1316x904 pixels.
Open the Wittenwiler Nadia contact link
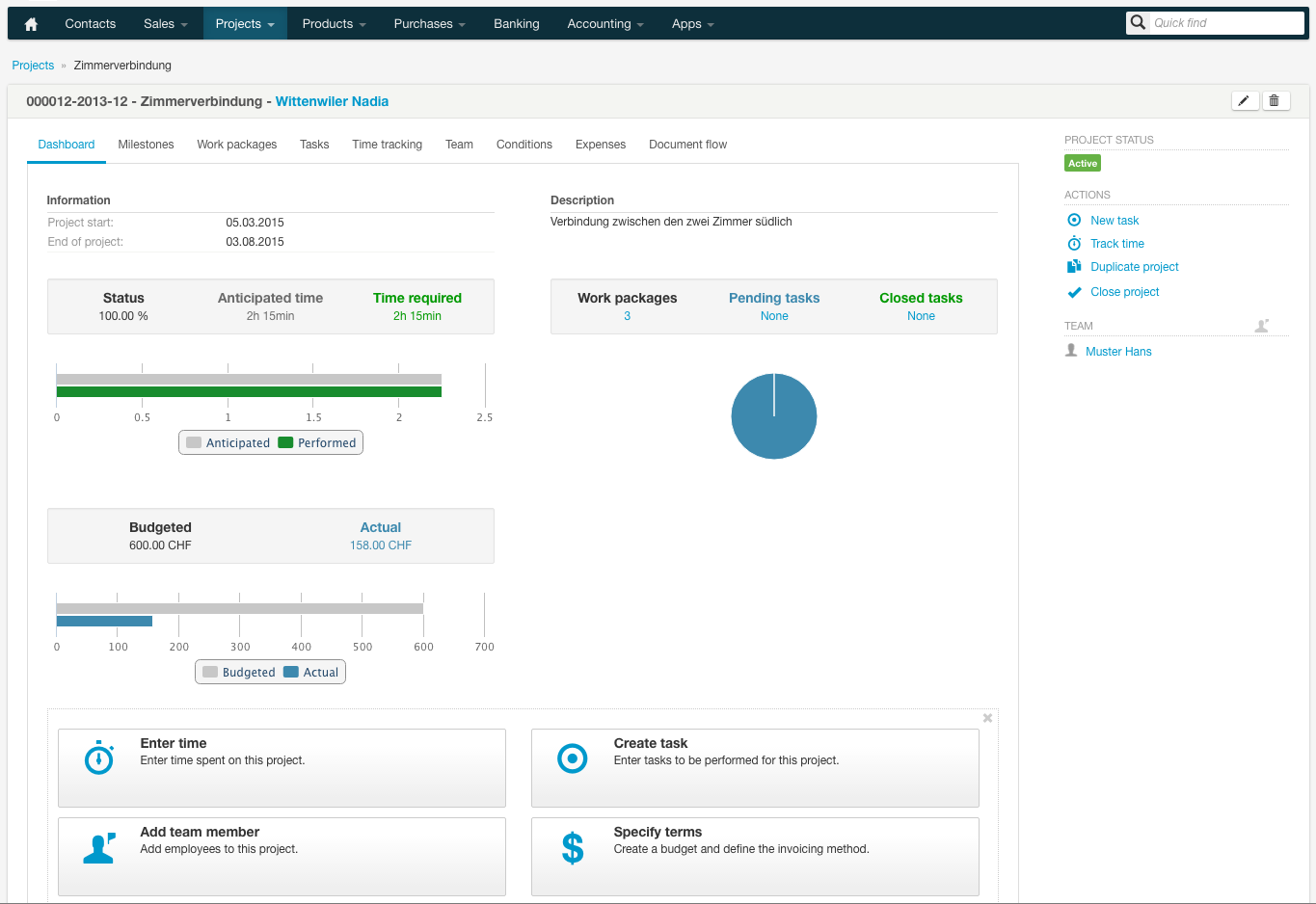pyautogui.click(x=332, y=101)
